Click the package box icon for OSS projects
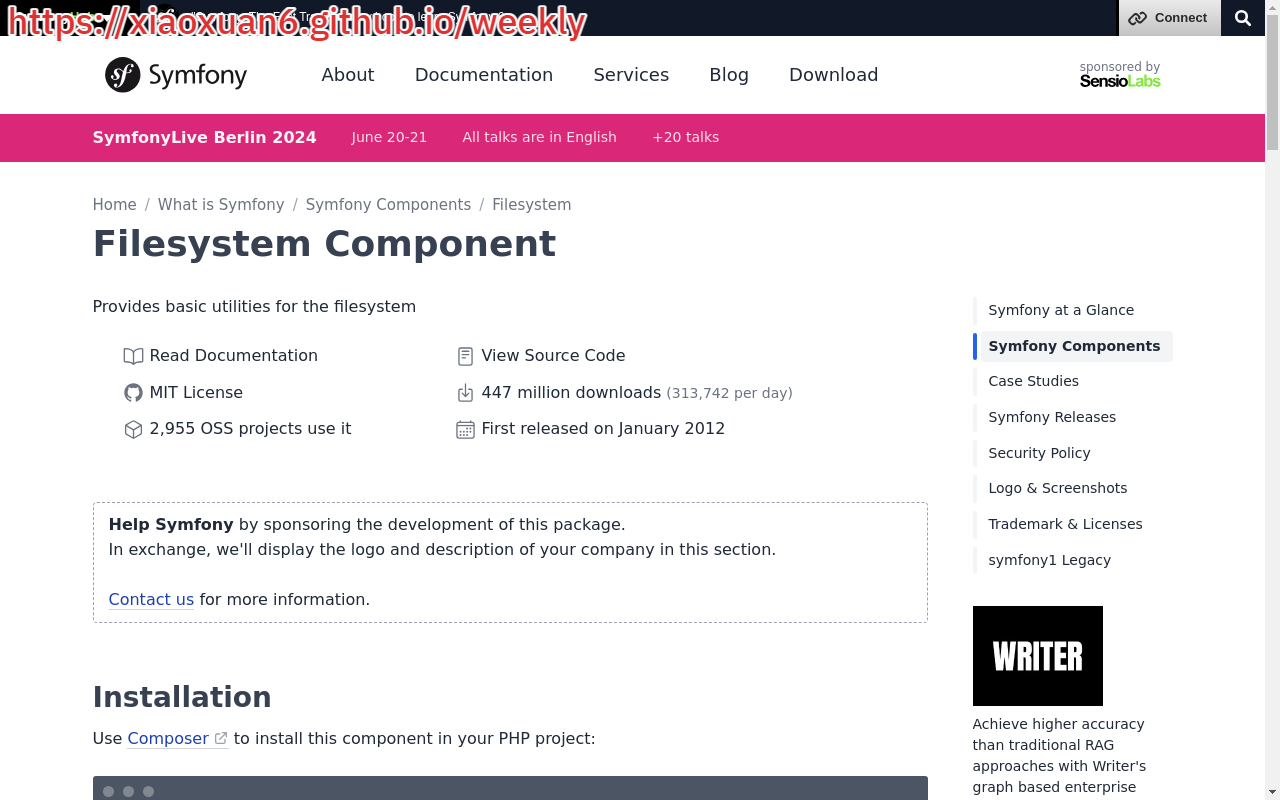 (133, 429)
